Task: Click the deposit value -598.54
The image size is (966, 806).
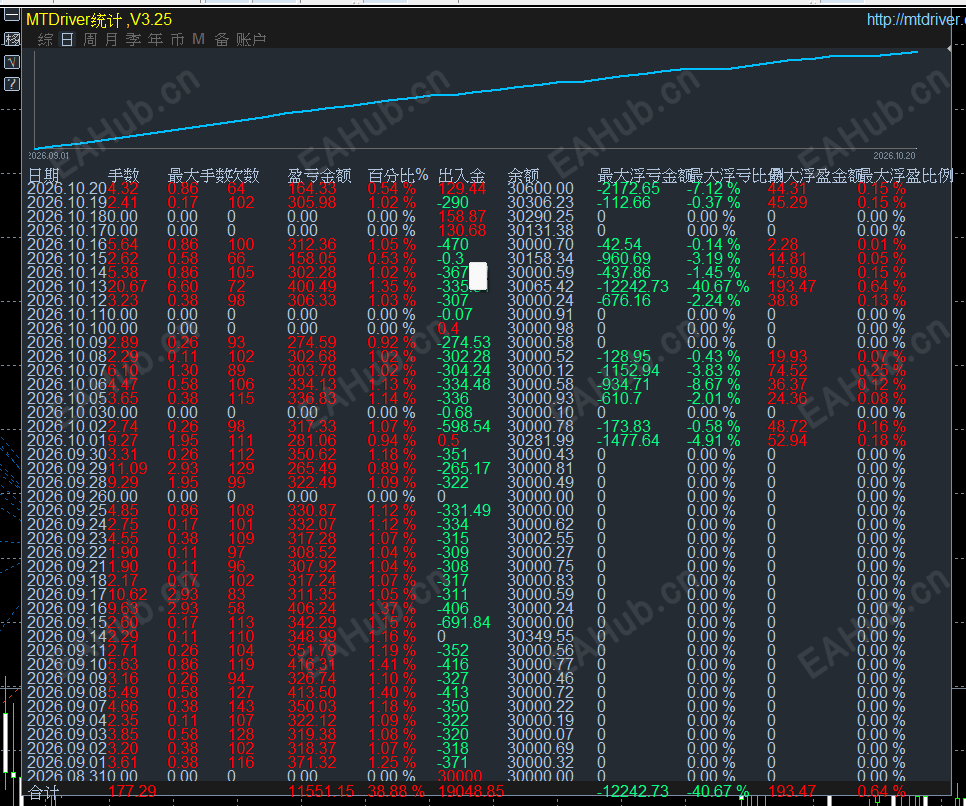Action: 464,426
